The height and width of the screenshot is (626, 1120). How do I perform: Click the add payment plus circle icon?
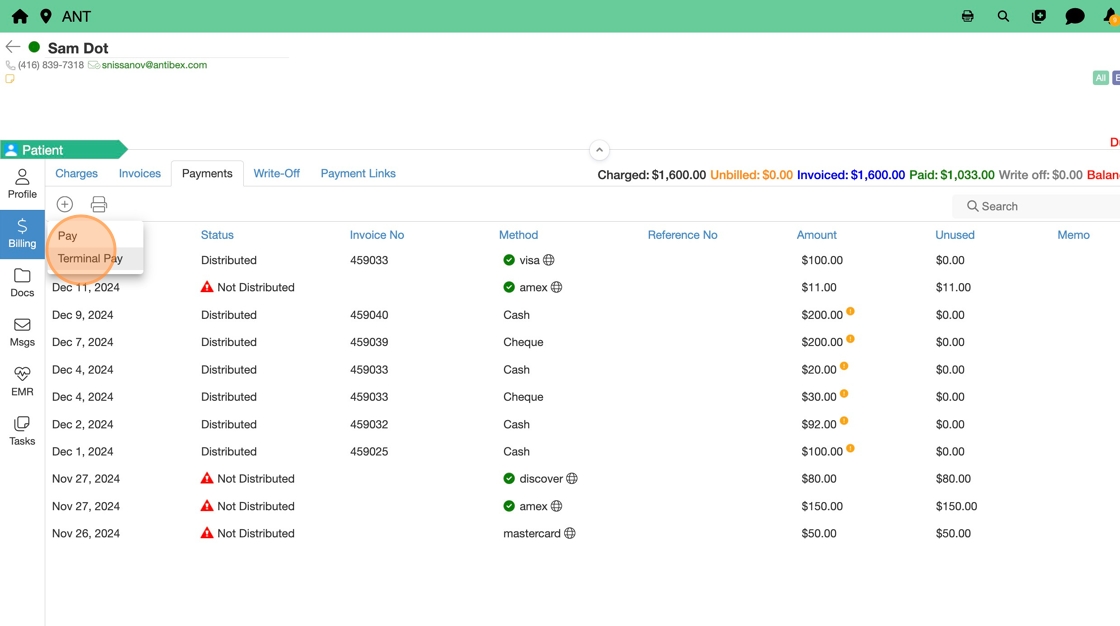pos(65,204)
